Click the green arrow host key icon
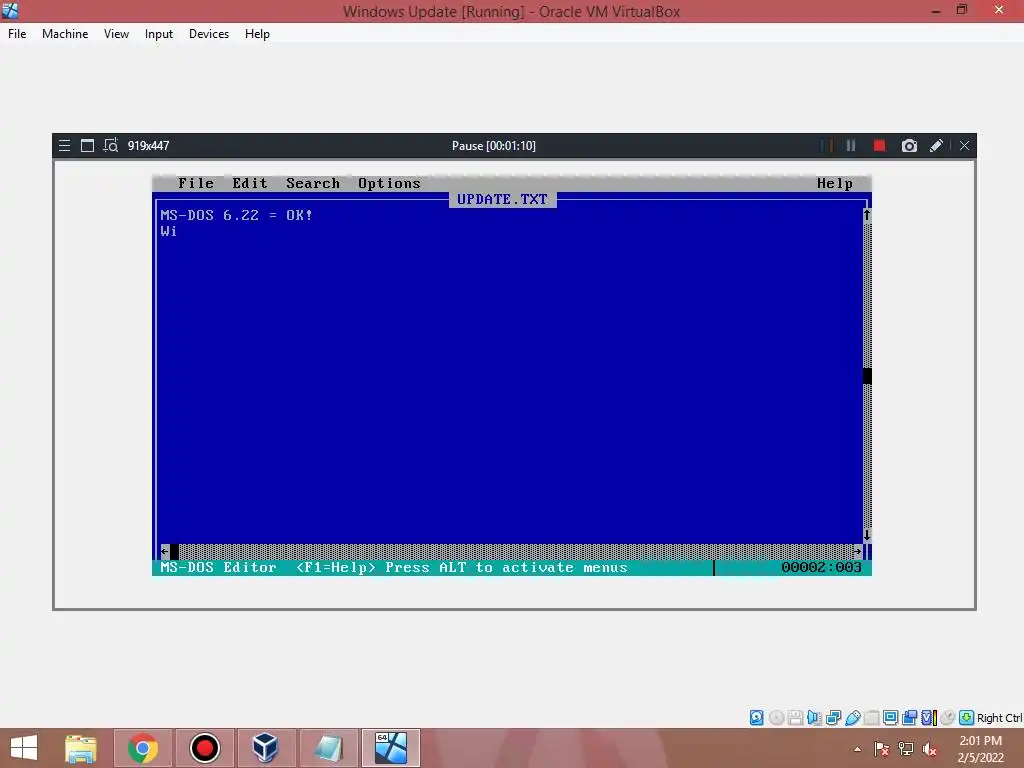The height and width of the screenshot is (768, 1024). coord(967,718)
